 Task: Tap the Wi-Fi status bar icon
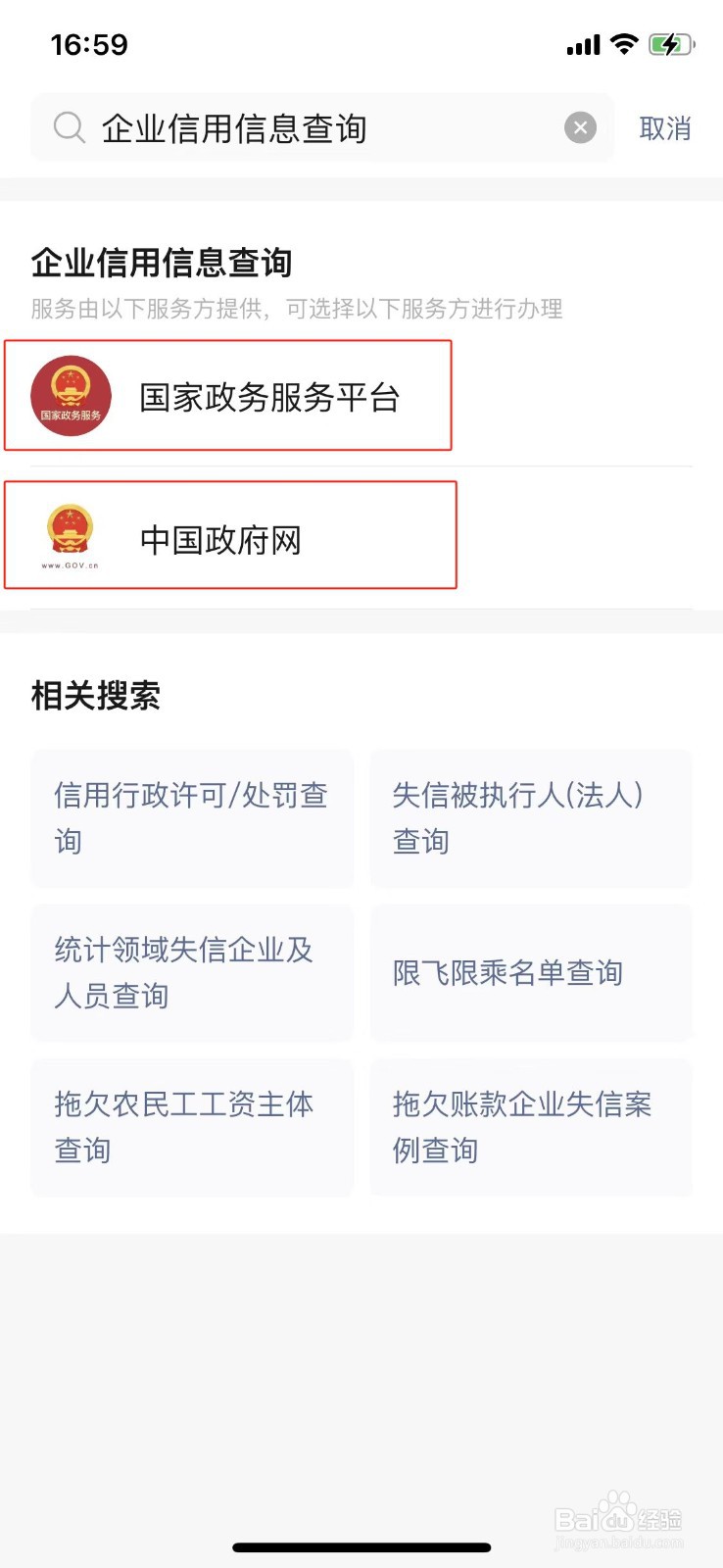click(x=623, y=44)
